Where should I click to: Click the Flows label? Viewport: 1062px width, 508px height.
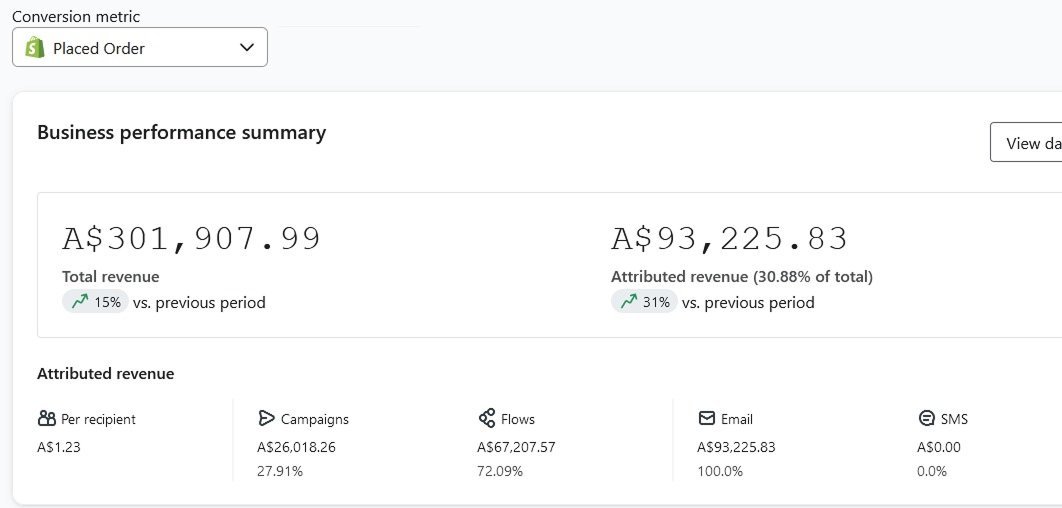518,419
